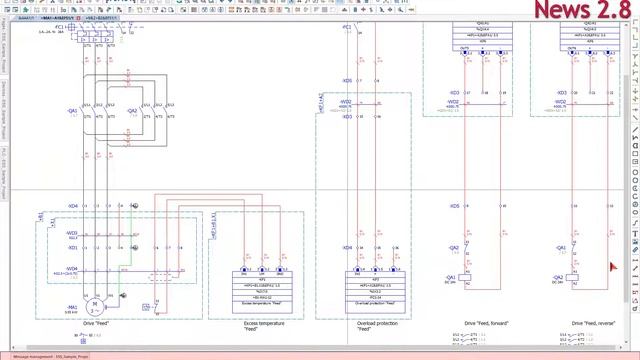Open the page tab left of =MA1+A1&EFS1
Viewport: 640px width, 360px height.
click(x=26, y=18)
